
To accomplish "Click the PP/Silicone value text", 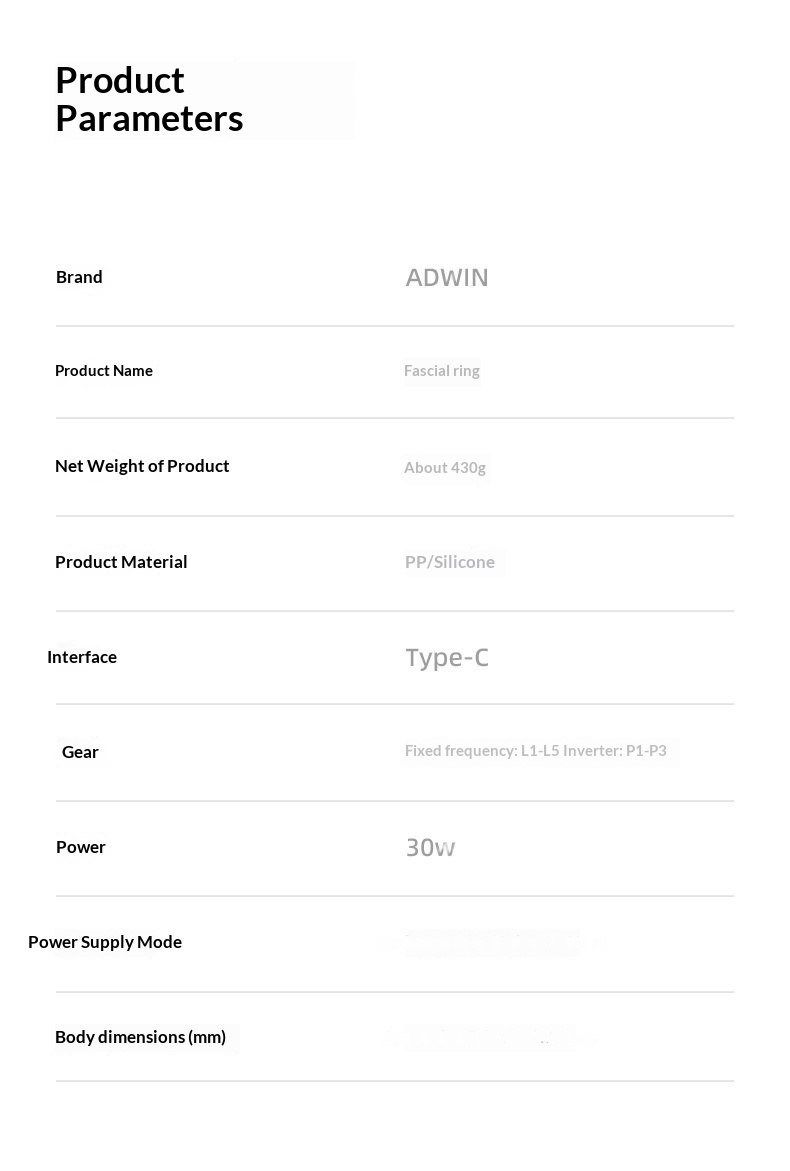I will click(x=450, y=562).
